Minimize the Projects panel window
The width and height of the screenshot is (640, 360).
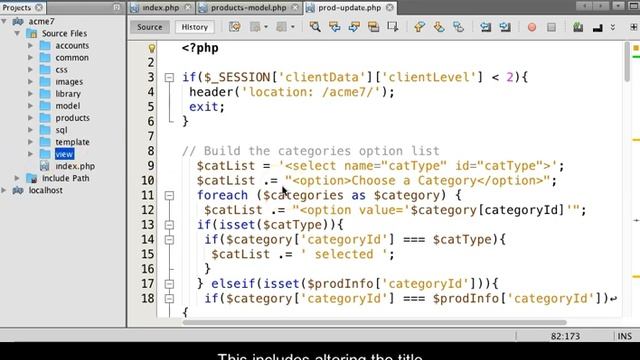coord(117,7)
